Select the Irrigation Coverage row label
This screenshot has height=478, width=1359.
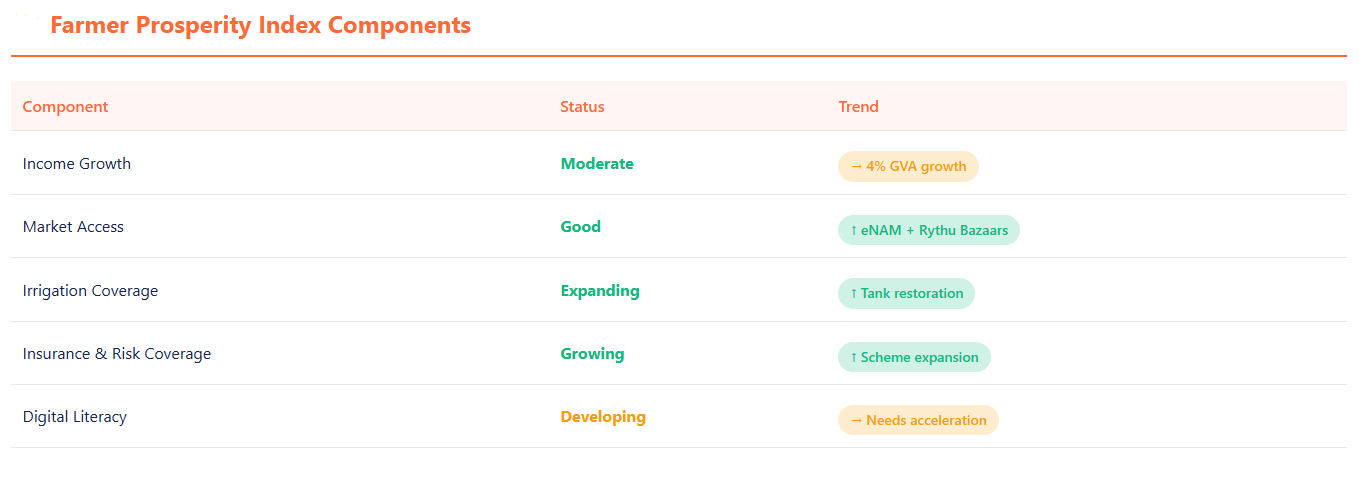pos(90,291)
